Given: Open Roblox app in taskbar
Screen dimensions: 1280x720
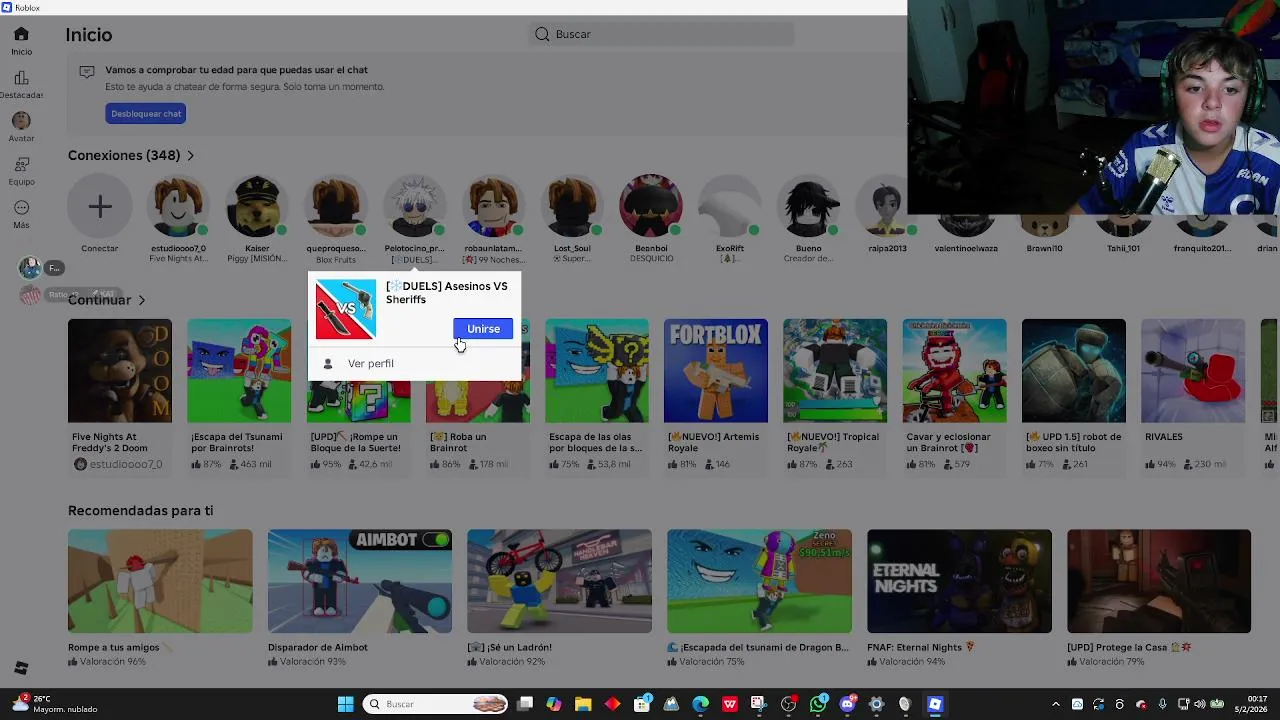Looking at the screenshot, I should point(935,704).
